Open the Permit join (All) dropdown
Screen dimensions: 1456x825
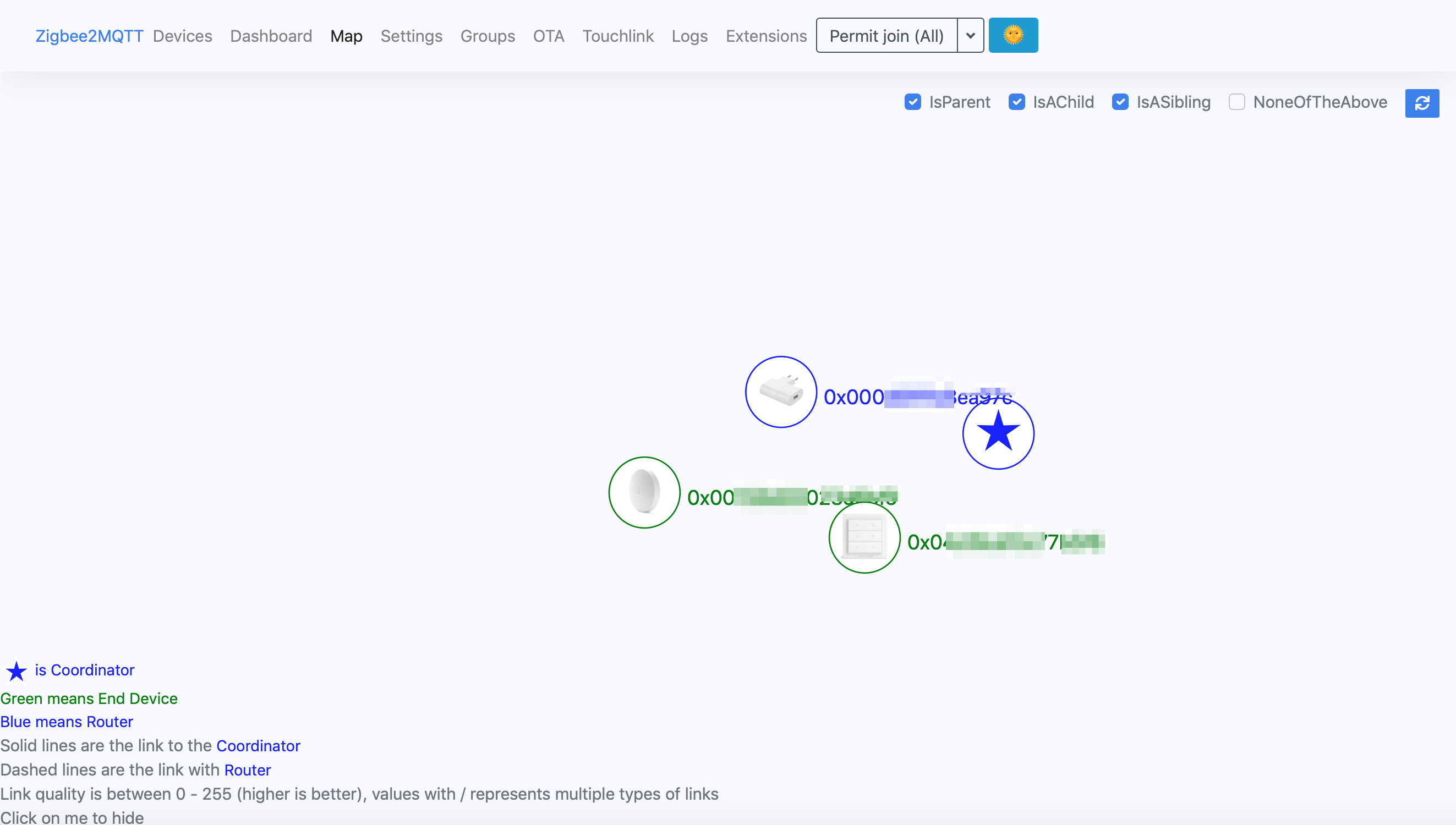[887, 35]
